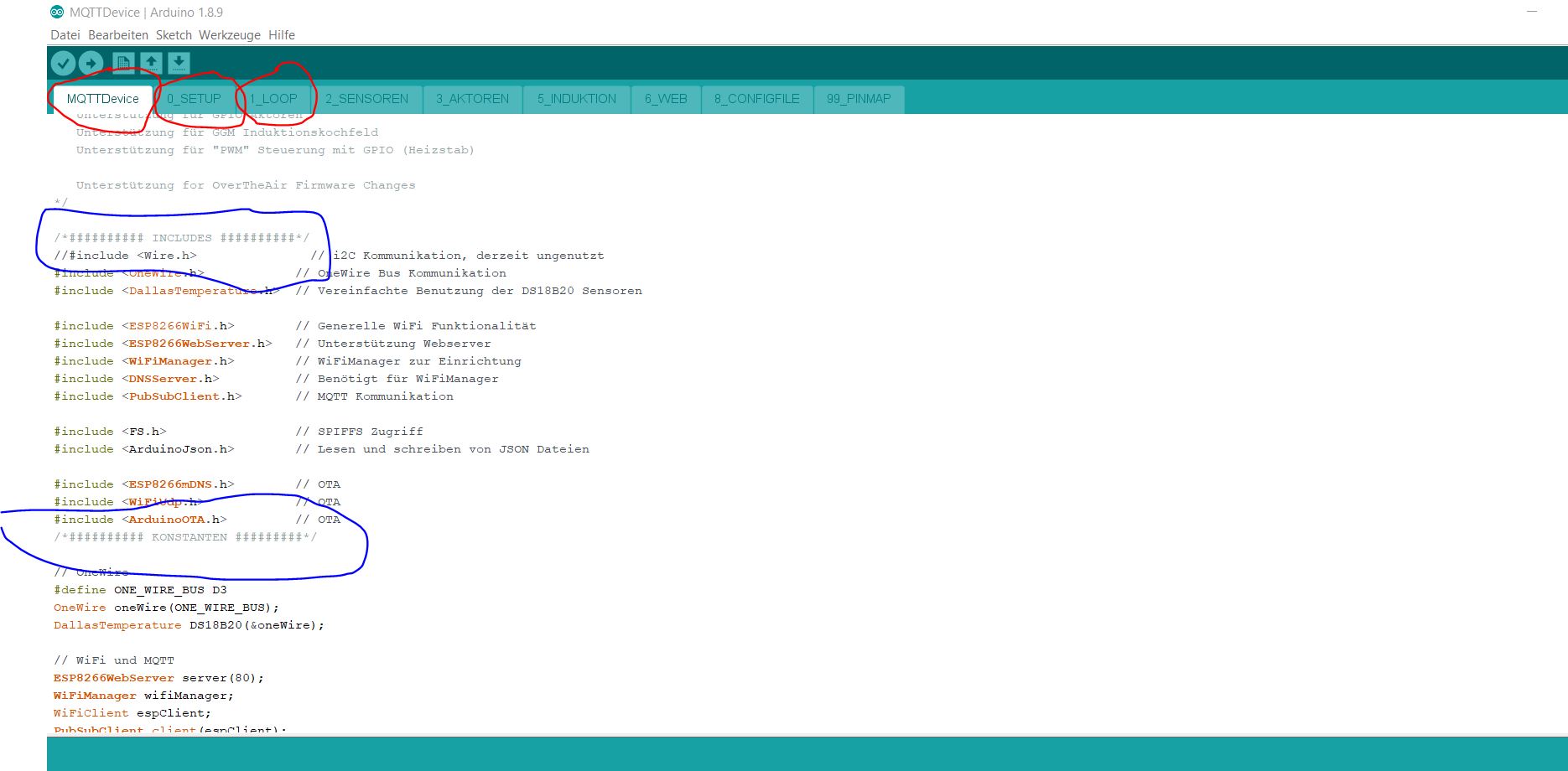Go to the 2_SENSOREN tab
1568x771 pixels.
(x=366, y=99)
